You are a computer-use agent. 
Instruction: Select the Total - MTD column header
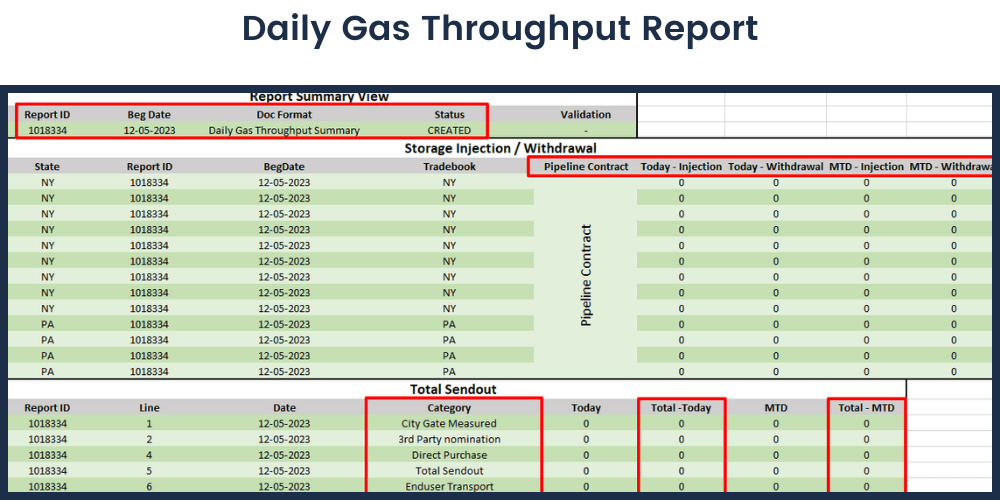click(866, 408)
